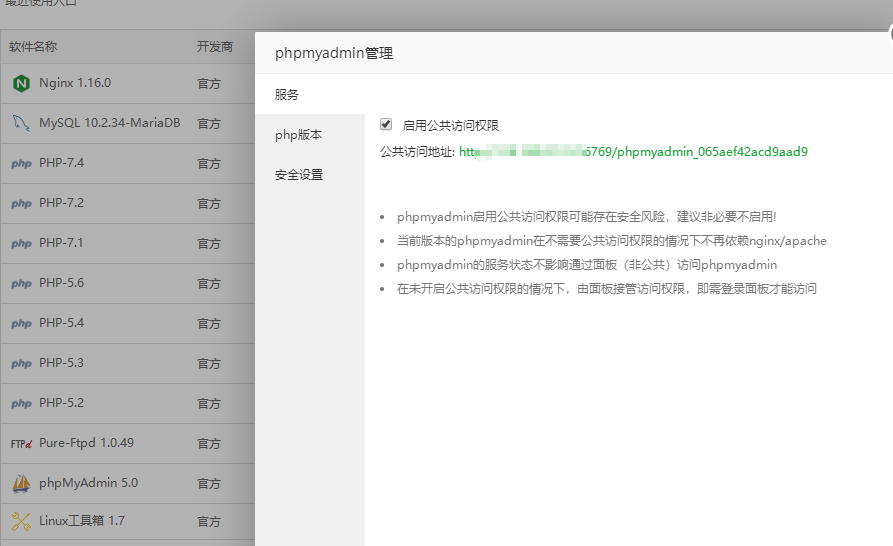Screen dimensions: 893x546
Task: Toggle the 启用公共访问权限 checkbox
Action: pyautogui.click(x=386, y=124)
